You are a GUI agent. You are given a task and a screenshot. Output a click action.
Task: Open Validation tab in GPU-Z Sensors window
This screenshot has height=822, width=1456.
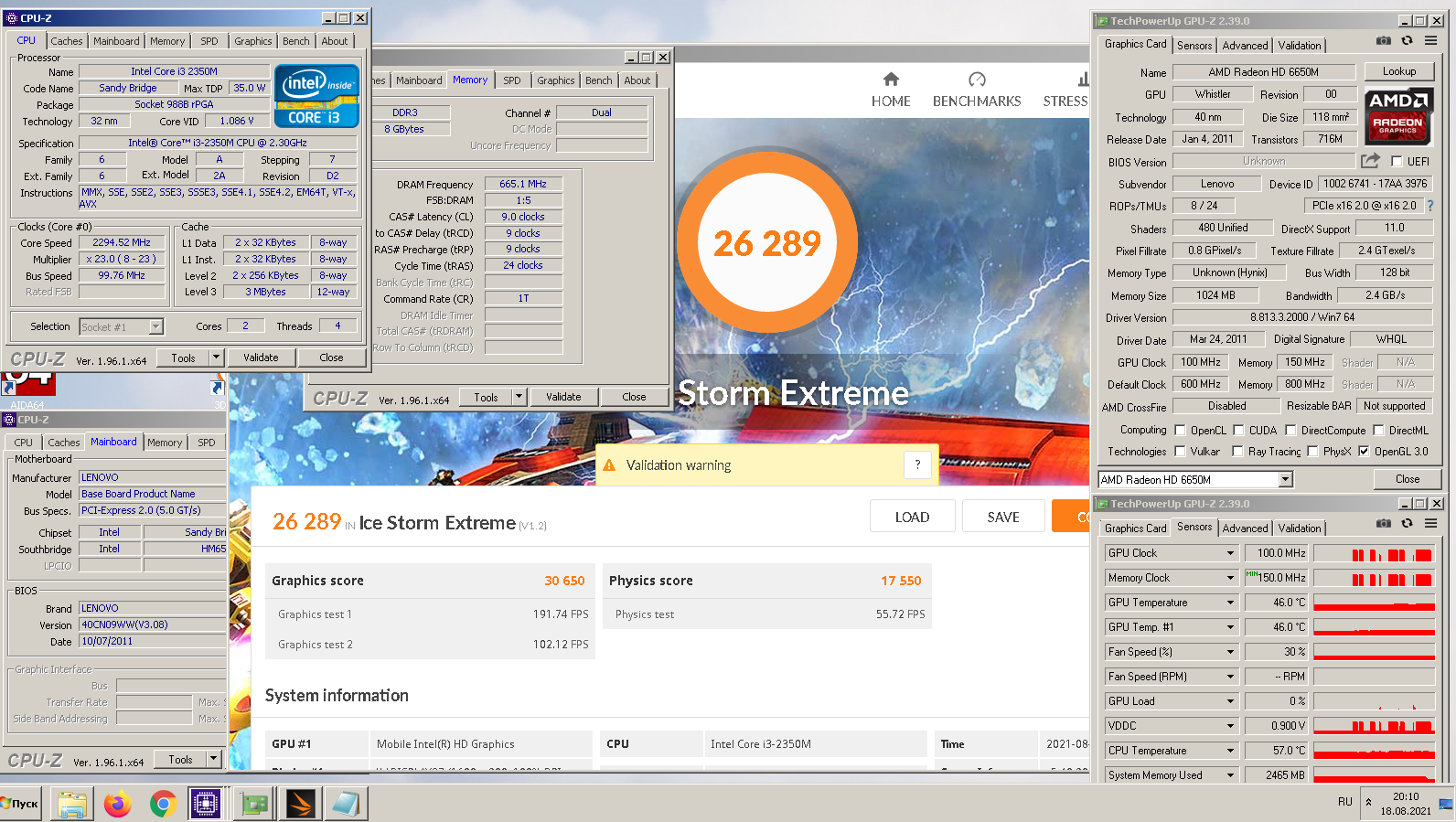(1300, 528)
